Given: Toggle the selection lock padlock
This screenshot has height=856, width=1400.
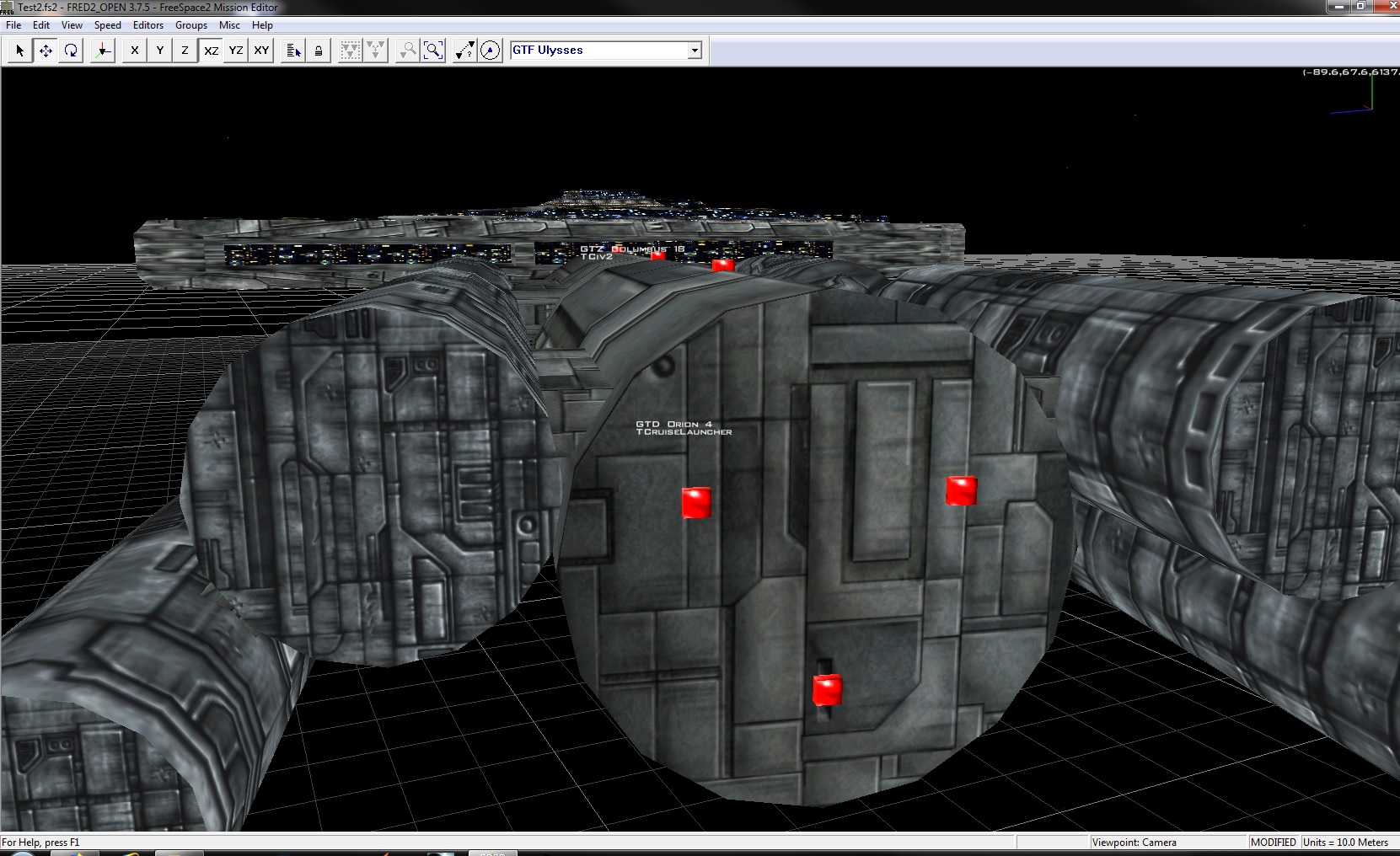Looking at the screenshot, I should (319, 51).
